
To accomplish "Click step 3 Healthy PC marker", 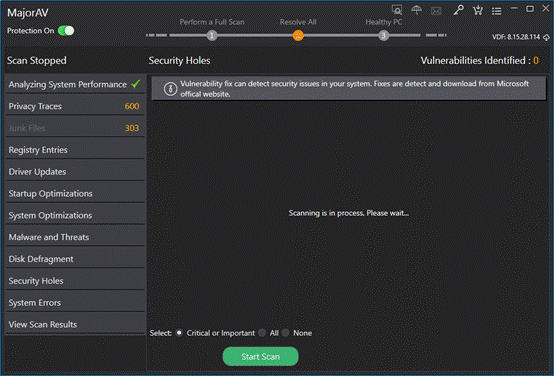I will (384, 35).
